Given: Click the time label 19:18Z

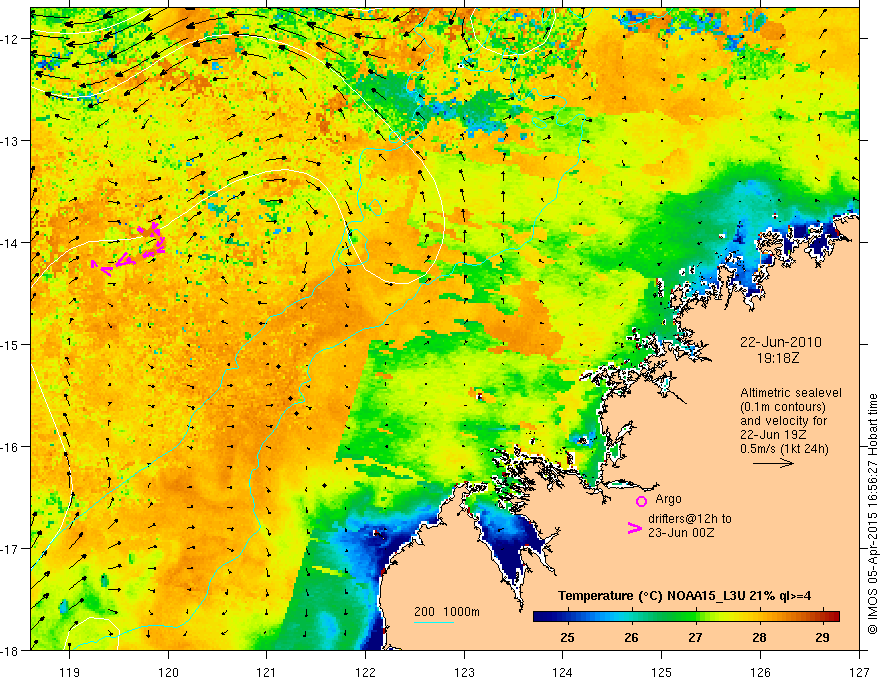Looking at the screenshot, I should (x=778, y=357).
